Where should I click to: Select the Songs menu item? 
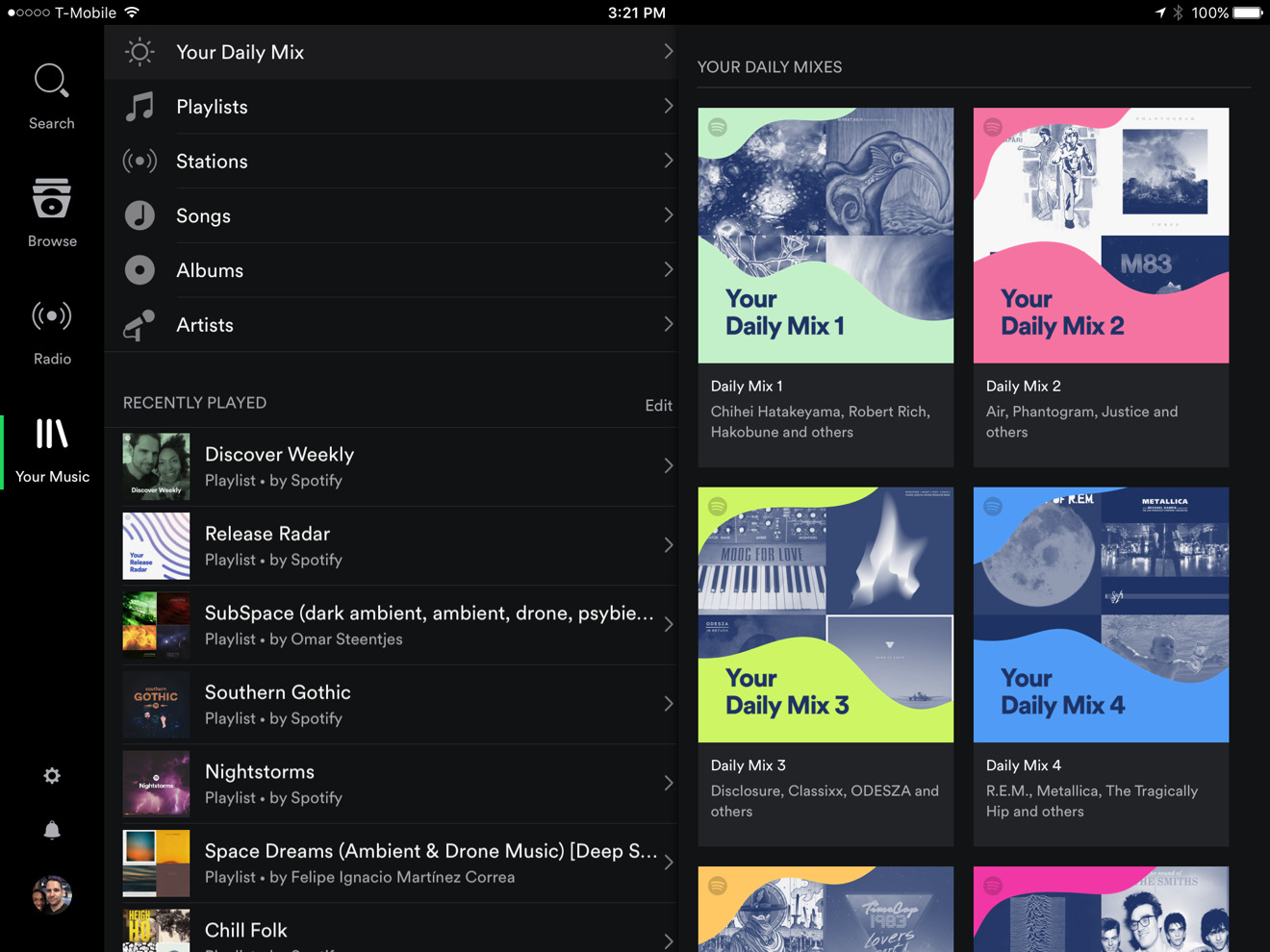coord(391,215)
